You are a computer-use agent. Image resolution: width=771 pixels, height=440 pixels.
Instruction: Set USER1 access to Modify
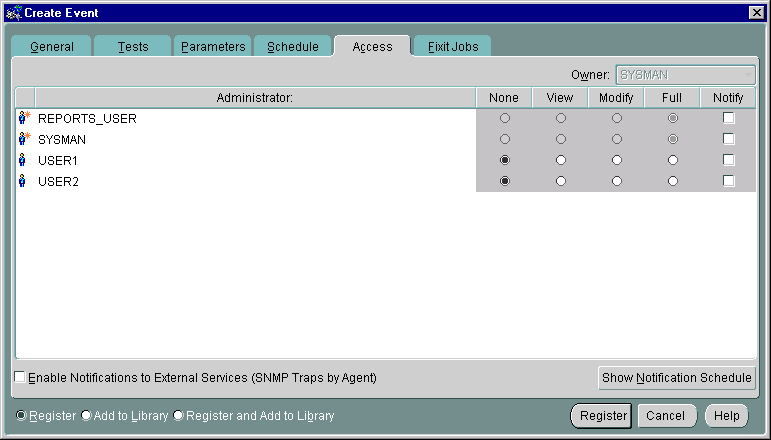pyautogui.click(x=617, y=160)
